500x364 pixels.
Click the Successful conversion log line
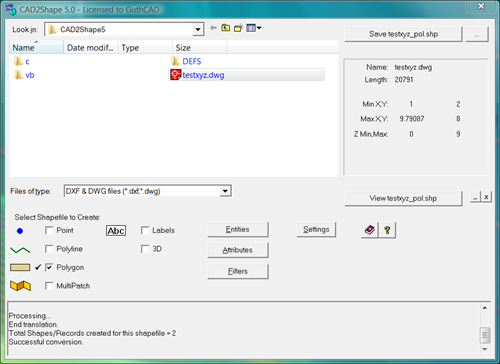(x=46, y=342)
